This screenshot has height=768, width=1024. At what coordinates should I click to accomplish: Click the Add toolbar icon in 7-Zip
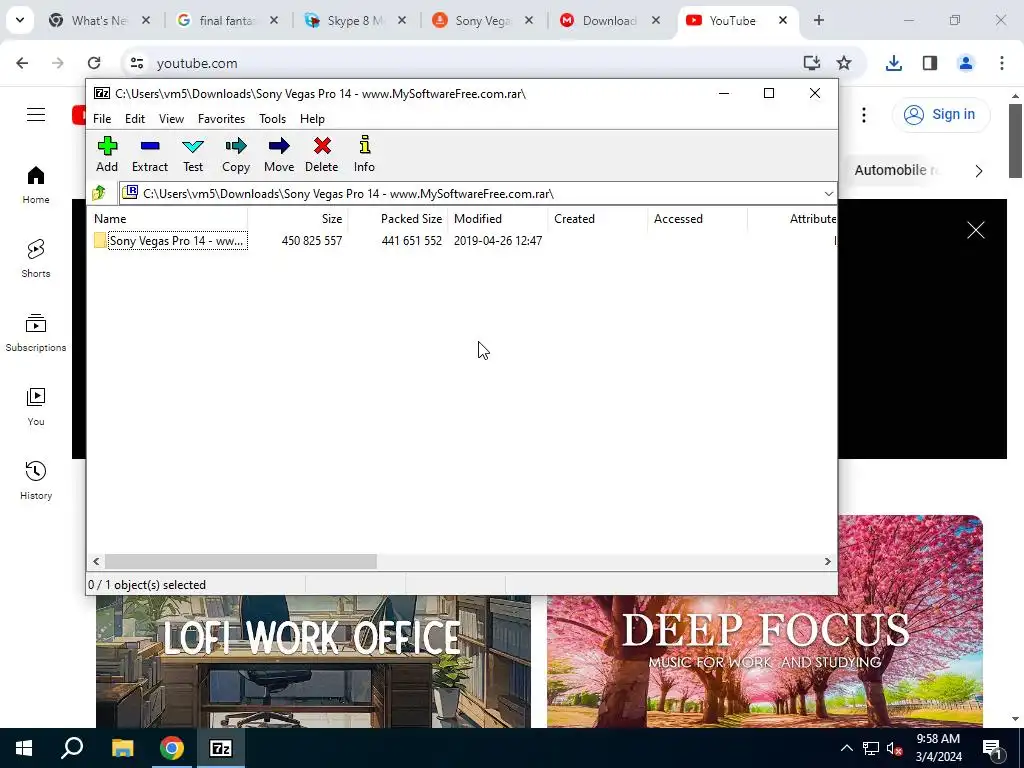tap(107, 154)
